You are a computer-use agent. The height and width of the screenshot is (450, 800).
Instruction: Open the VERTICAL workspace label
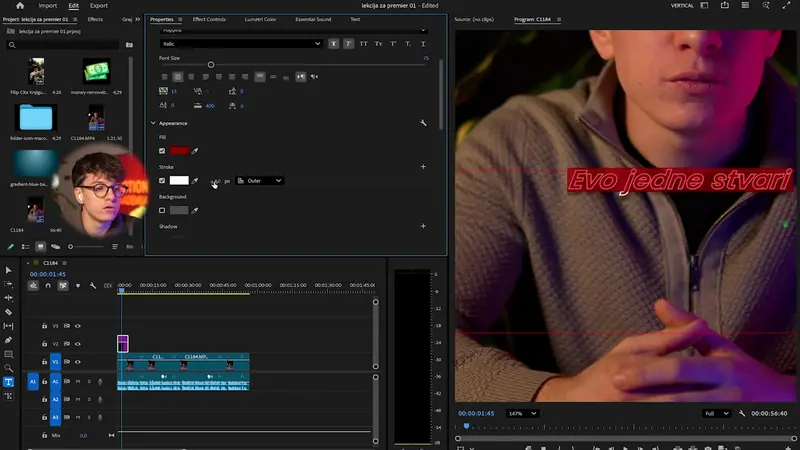[682, 6]
